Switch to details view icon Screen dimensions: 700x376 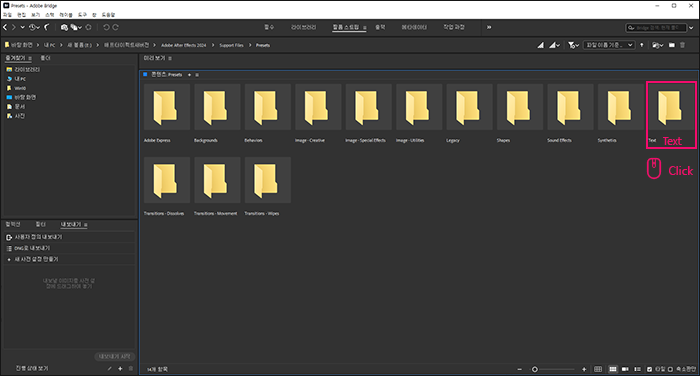[625, 369]
